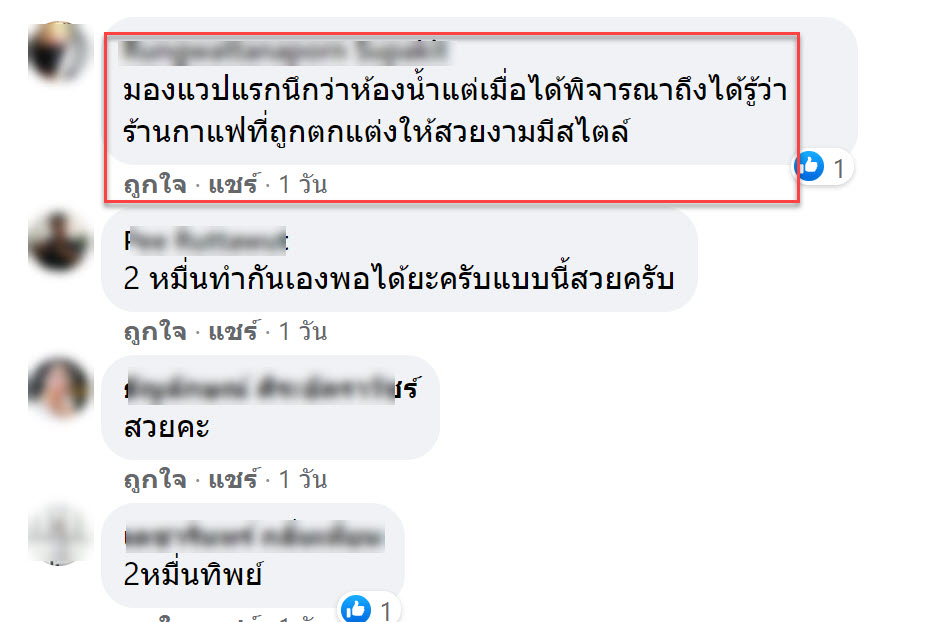Click the like reaction icon on the 2หมื่นทิพย์ comment
Viewport: 934px width, 622px height.
pyautogui.click(x=356, y=608)
